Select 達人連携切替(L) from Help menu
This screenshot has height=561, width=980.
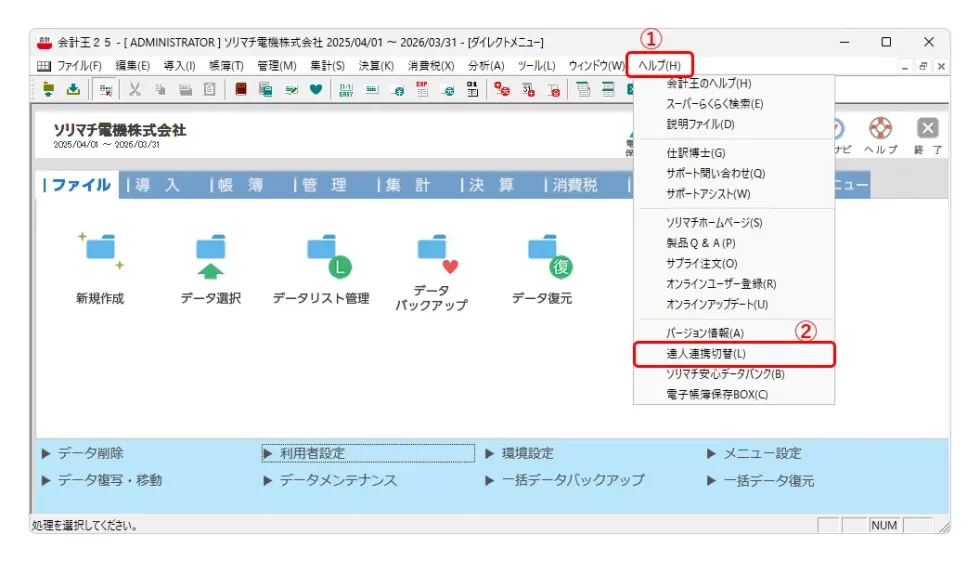coord(734,354)
